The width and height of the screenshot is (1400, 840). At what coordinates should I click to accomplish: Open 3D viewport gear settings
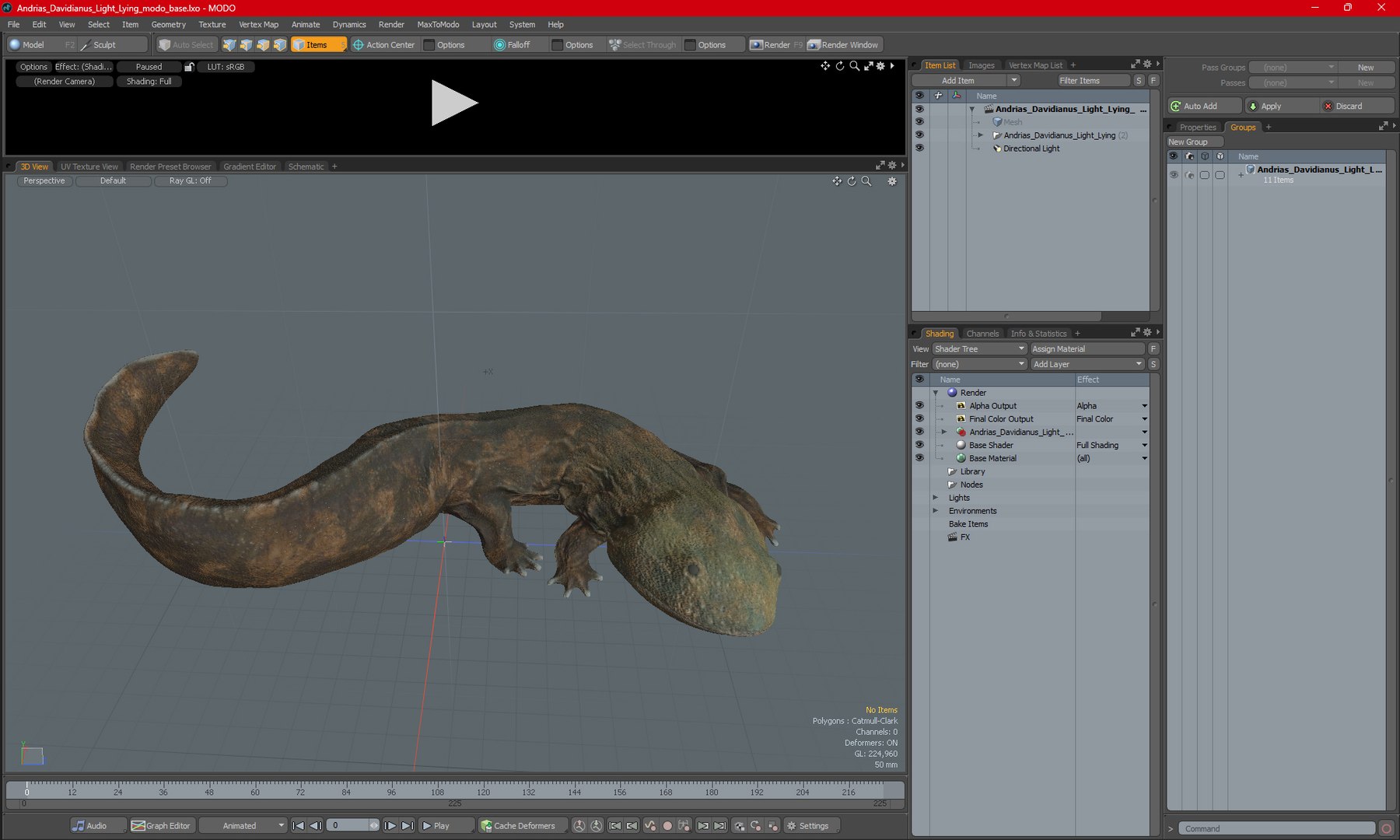892,181
